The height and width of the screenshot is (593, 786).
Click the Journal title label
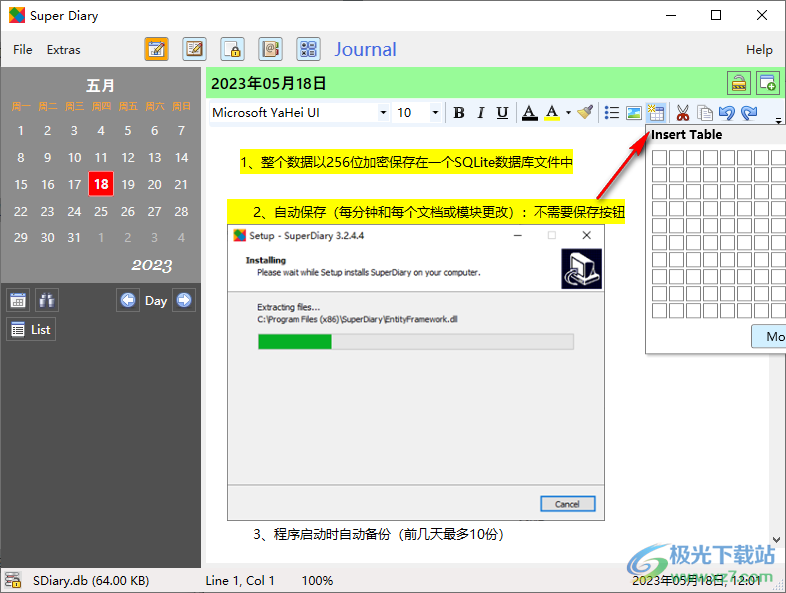[365, 49]
